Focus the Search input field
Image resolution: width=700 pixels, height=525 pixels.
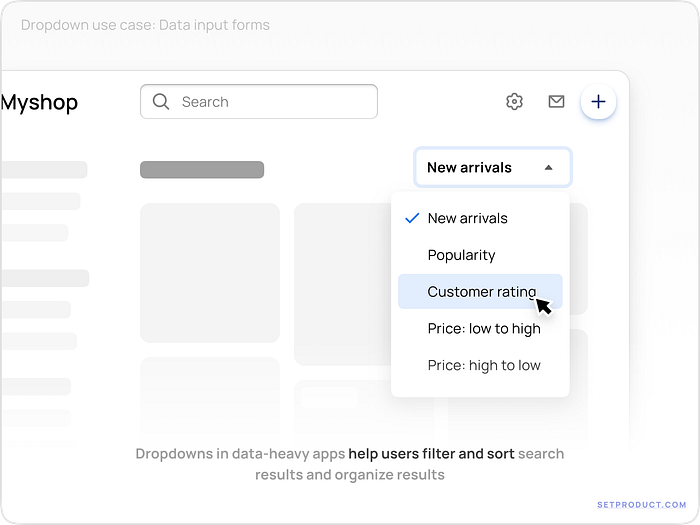click(270, 102)
